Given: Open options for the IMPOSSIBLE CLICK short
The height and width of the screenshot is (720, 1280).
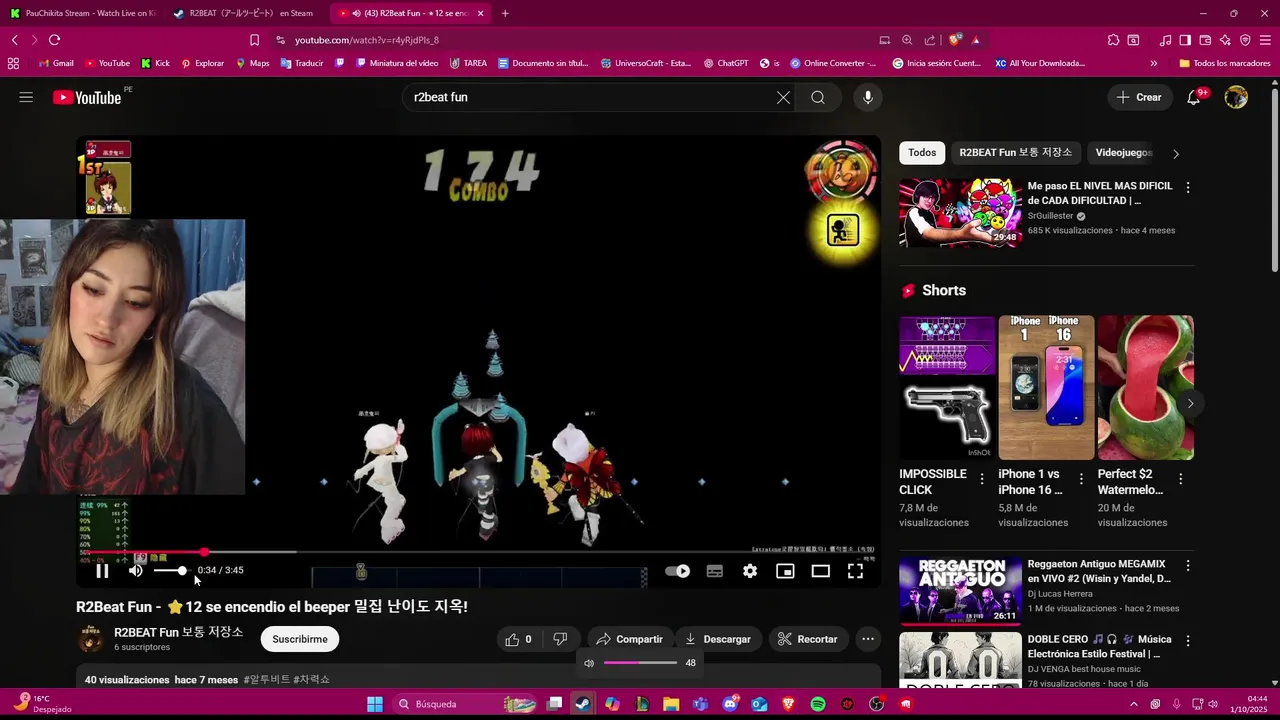Looking at the screenshot, I should click(x=982, y=479).
